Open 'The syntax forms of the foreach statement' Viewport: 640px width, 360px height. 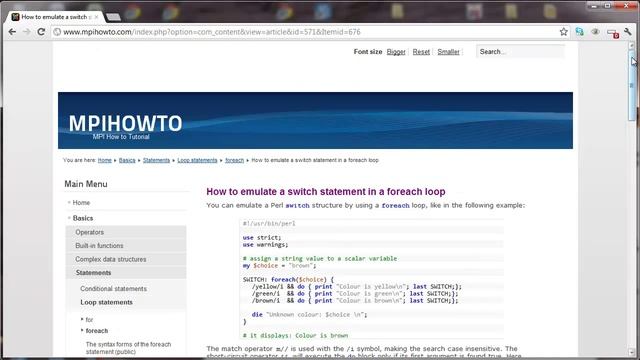[x=129, y=348]
